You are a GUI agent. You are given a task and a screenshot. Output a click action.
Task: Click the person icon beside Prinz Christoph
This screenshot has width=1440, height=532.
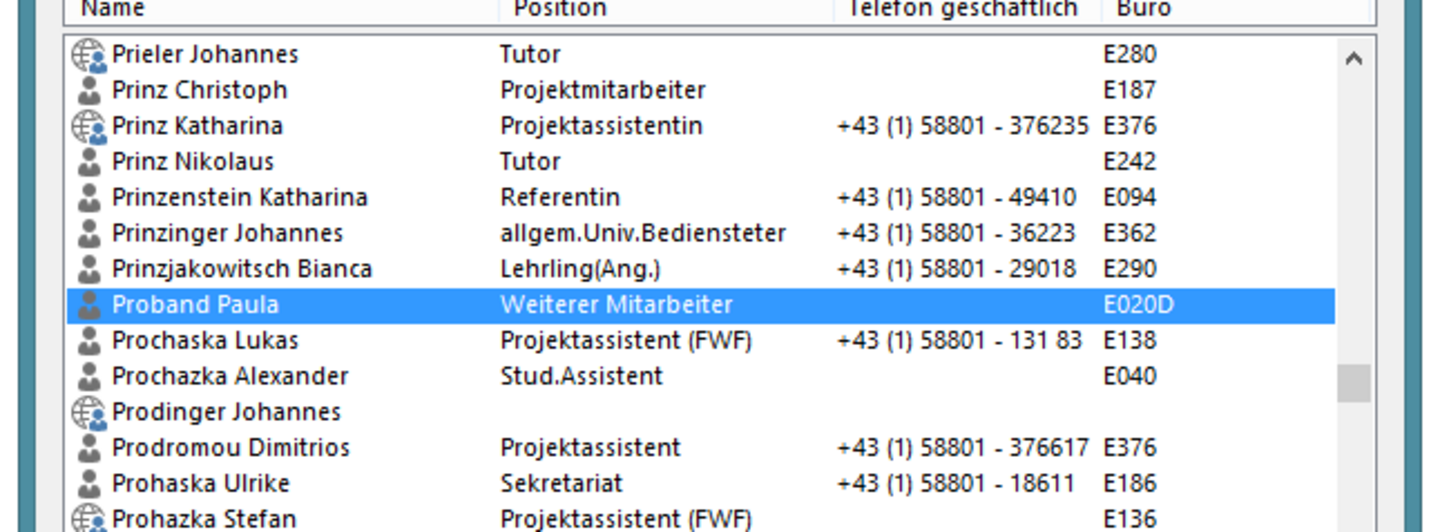[x=89, y=91]
